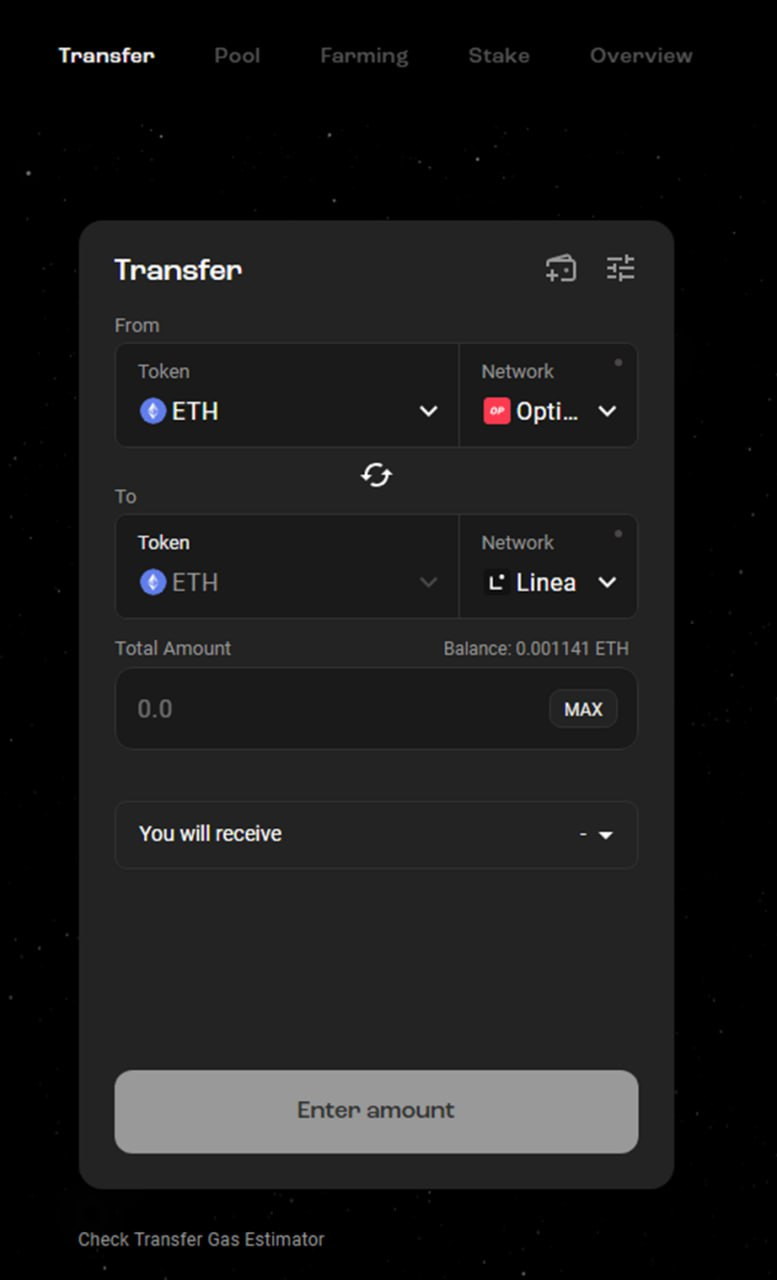Click the To network status dot
Viewport: 777px width, 1280px height.
(x=618, y=534)
